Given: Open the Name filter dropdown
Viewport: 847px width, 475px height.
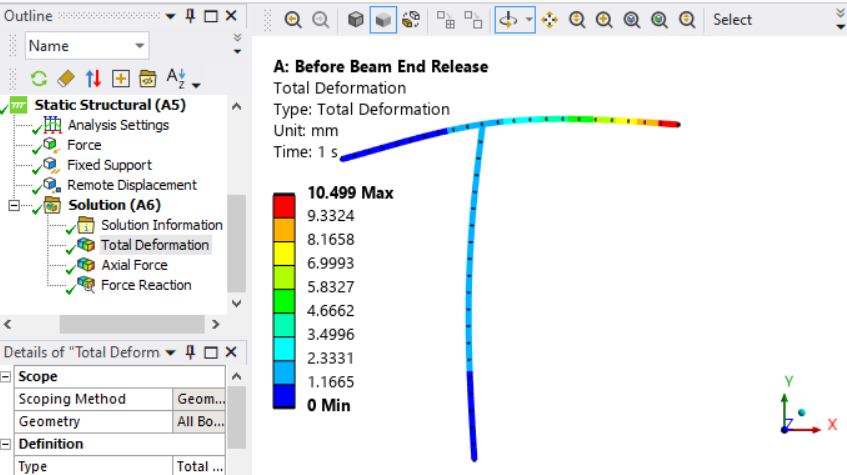Looking at the screenshot, I should pos(87,46).
